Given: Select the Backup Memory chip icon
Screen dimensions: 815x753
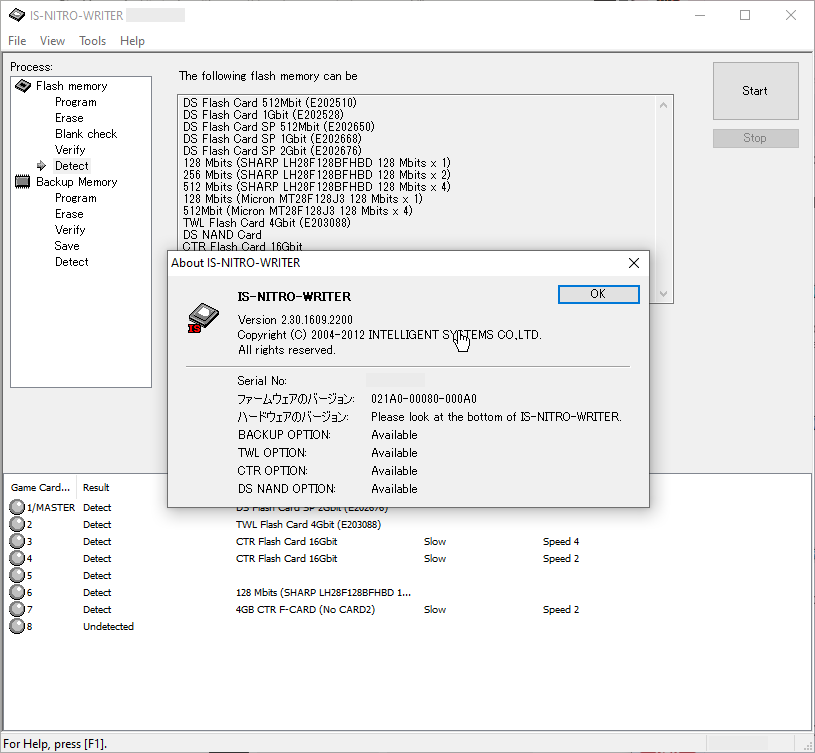Looking at the screenshot, I should tap(22, 182).
